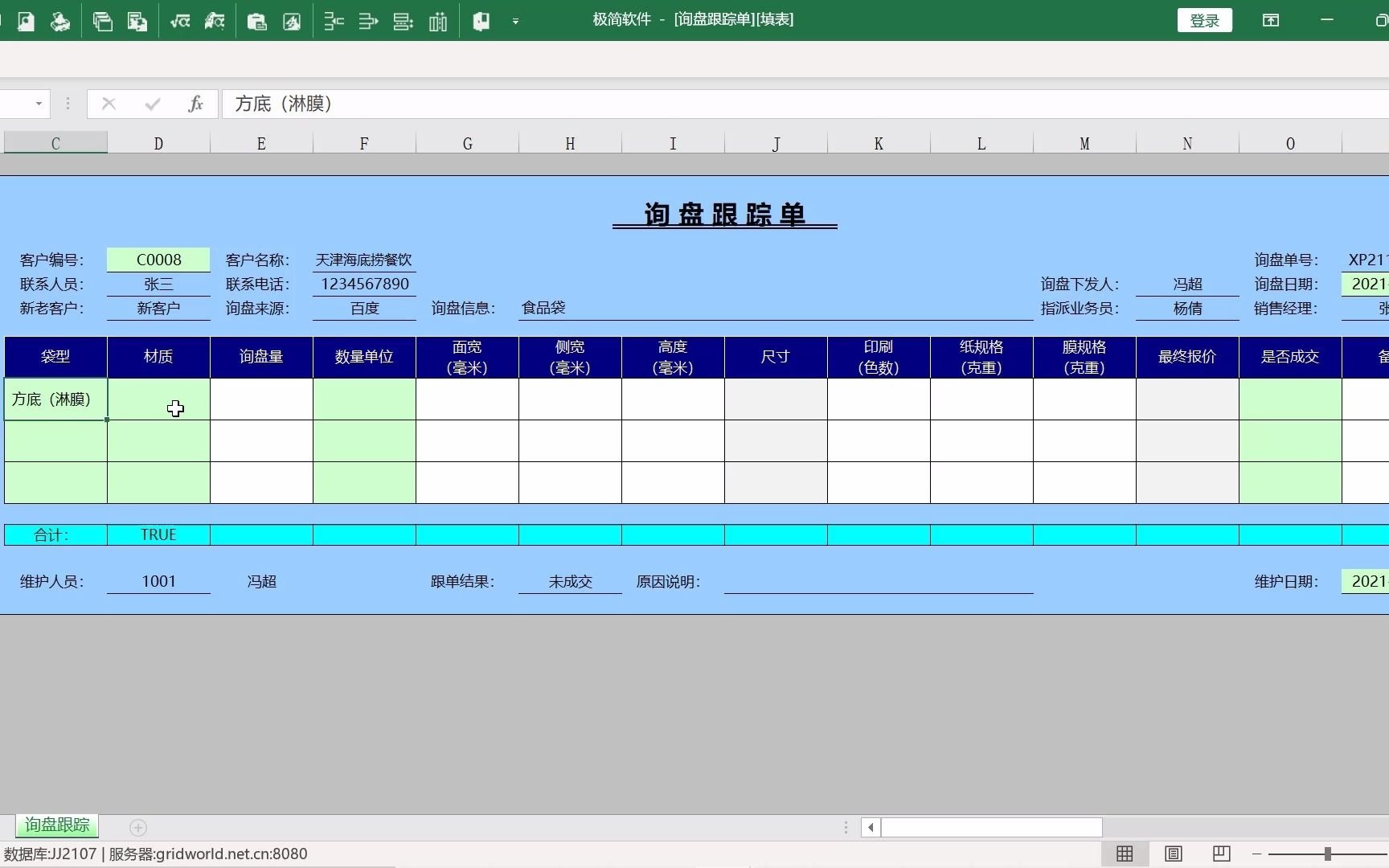This screenshot has height=868, width=1389.
Task: Click the 是否成交 column header cell
Action: pos(1290,357)
